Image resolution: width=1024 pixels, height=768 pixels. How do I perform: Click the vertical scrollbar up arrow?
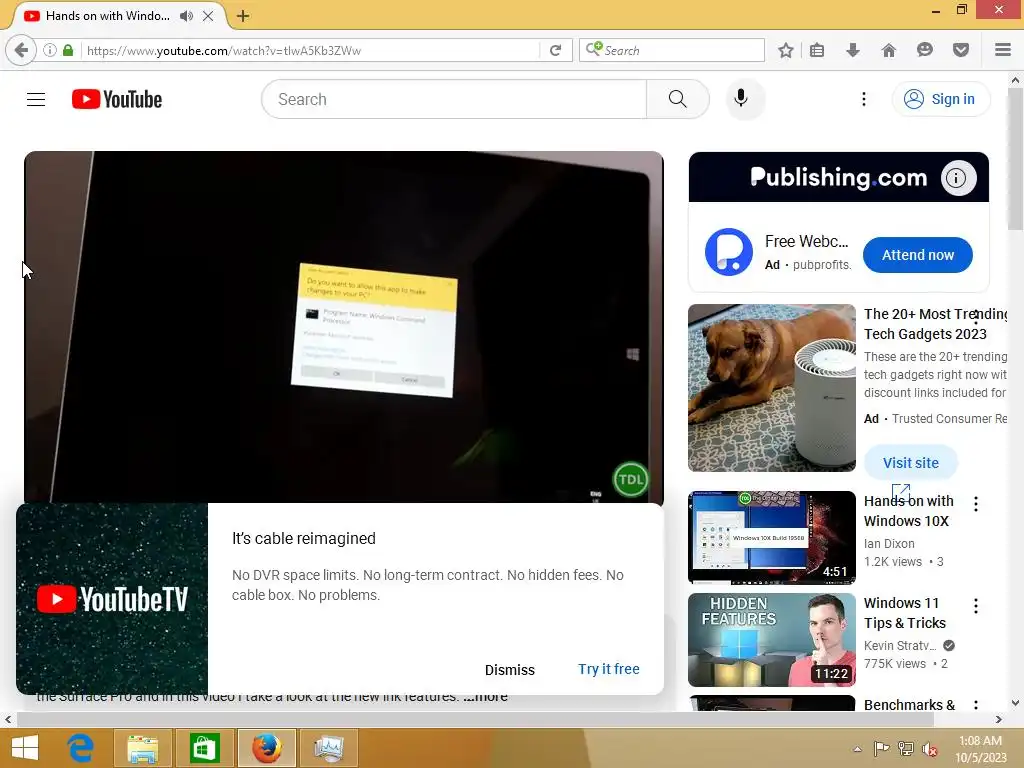1015,80
